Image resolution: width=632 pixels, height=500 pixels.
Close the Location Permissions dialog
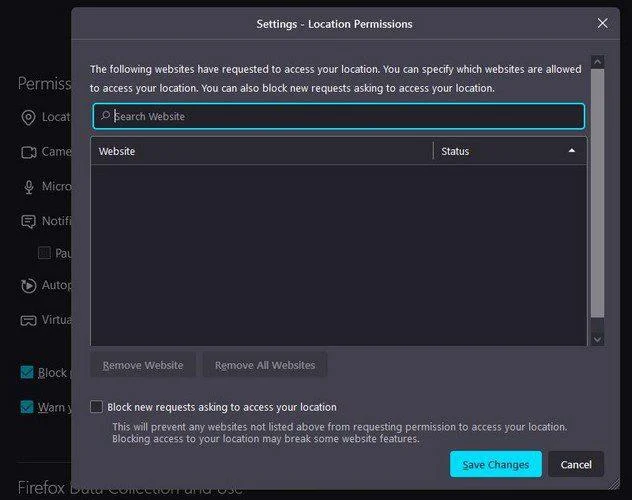point(602,23)
